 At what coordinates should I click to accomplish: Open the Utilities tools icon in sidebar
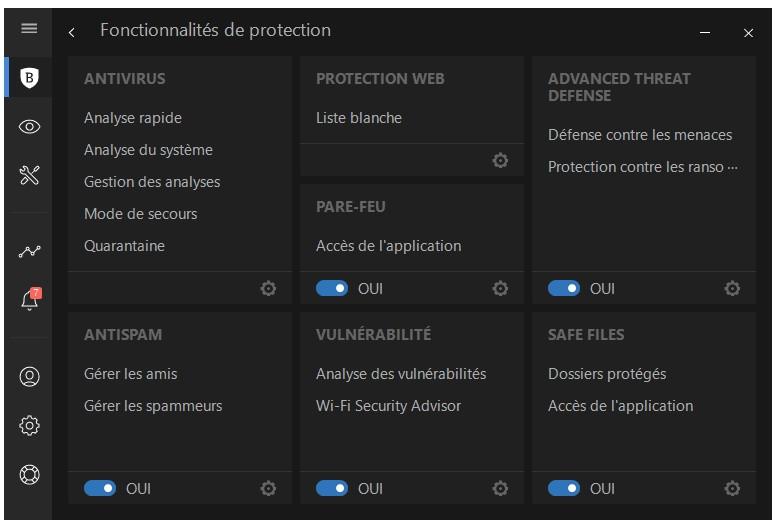tap(30, 176)
